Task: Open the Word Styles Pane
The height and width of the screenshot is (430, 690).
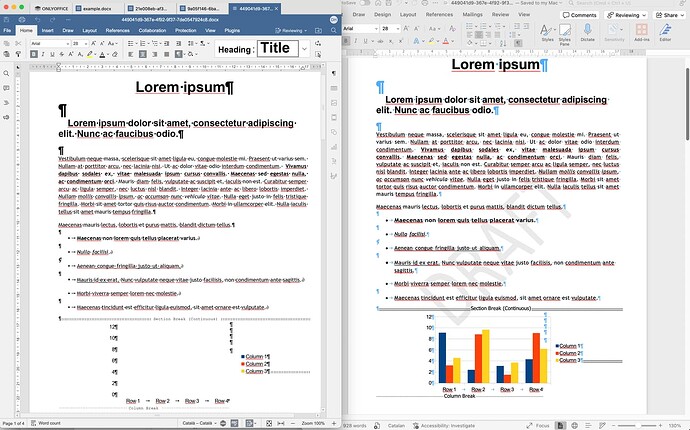Action: (565, 34)
